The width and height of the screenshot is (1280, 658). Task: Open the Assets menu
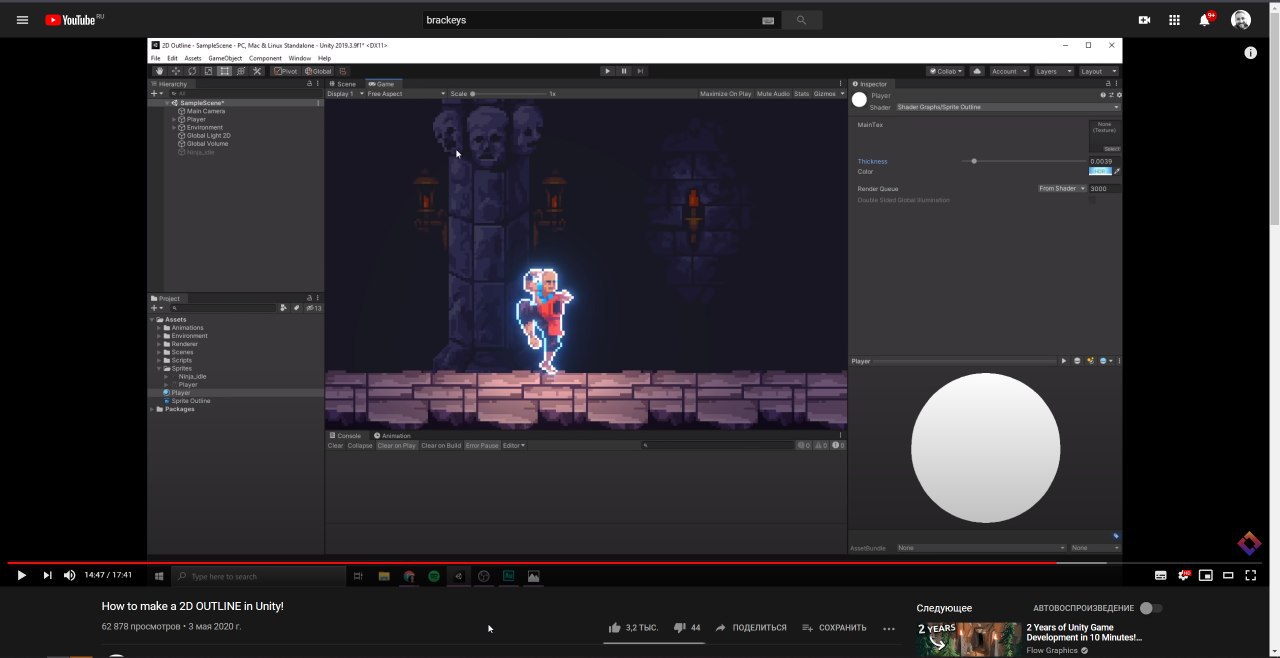coord(193,58)
